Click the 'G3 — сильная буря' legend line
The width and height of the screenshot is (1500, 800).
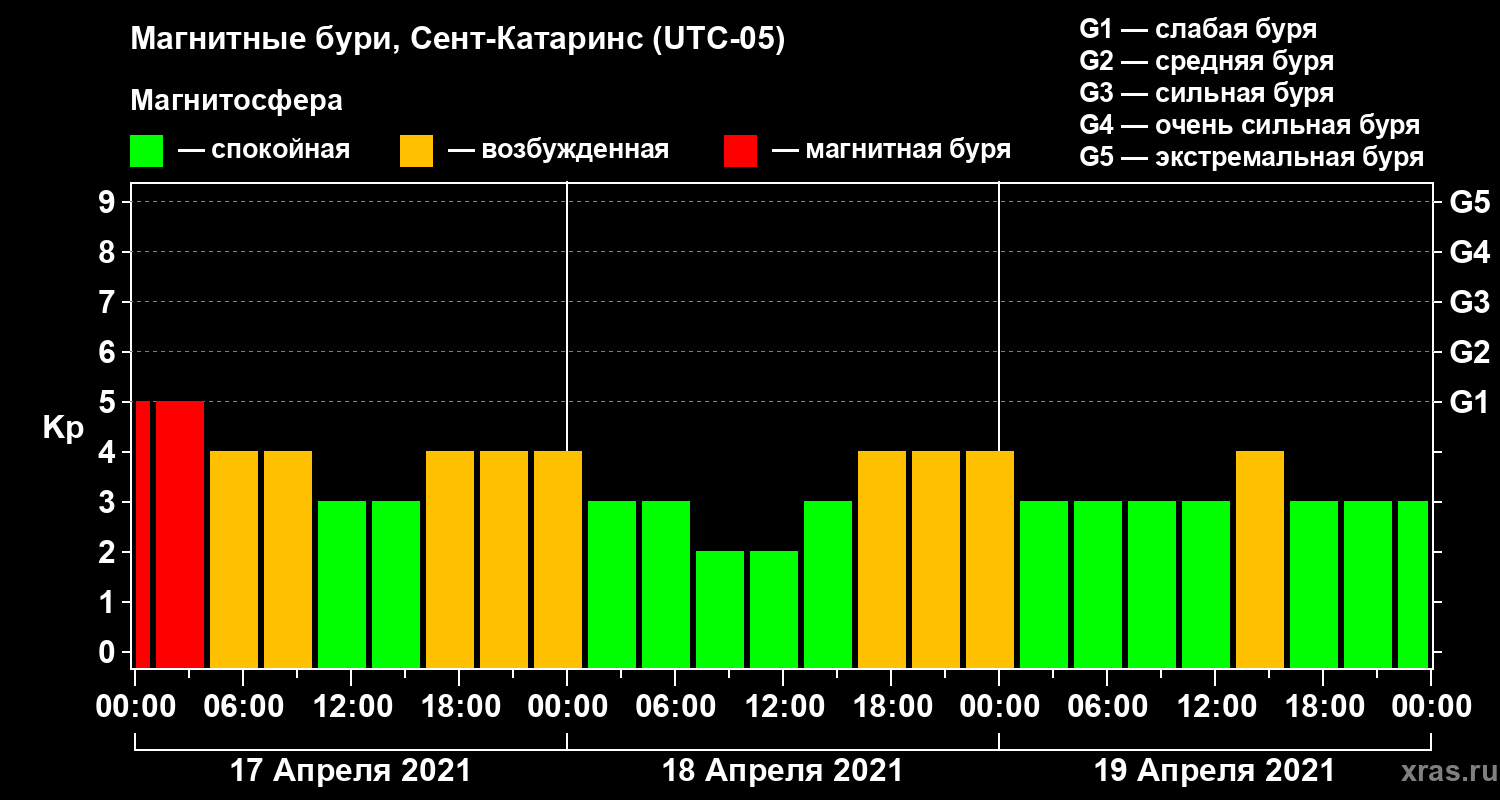pyautogui.click(x=1207, y=93)
